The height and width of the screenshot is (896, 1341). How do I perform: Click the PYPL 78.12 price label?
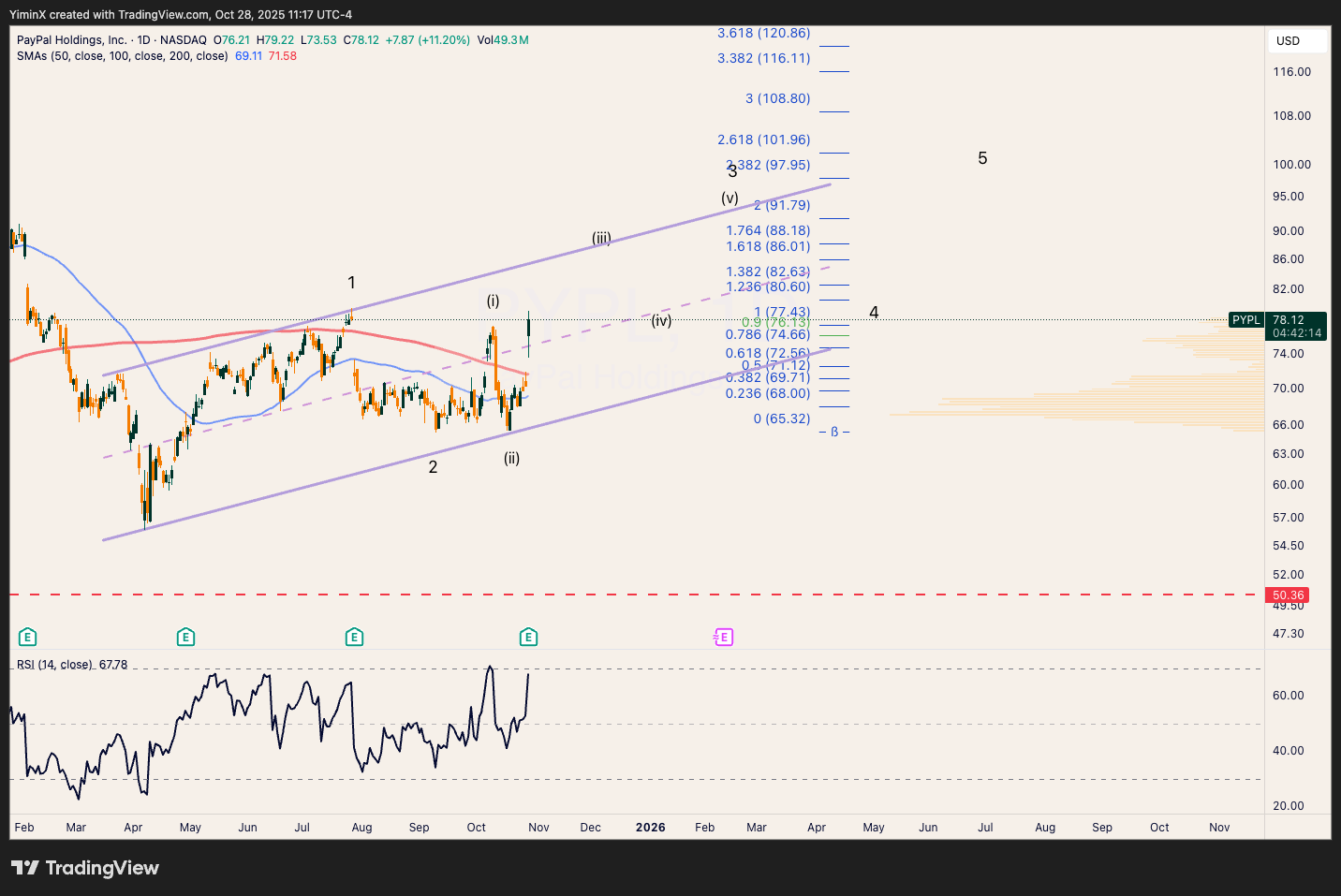(x=1278, y=320)
